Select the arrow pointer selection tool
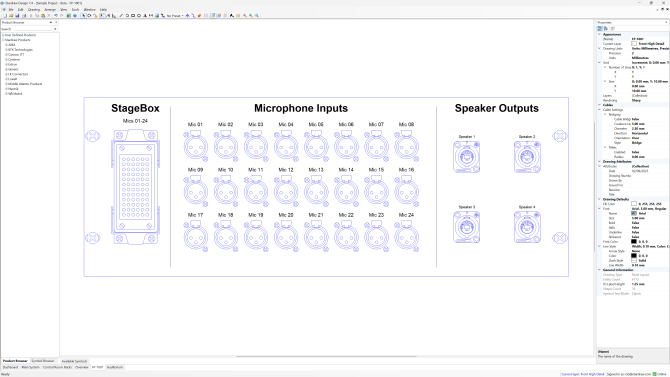This screenshot has height=377, width=670. pos(83,15)
